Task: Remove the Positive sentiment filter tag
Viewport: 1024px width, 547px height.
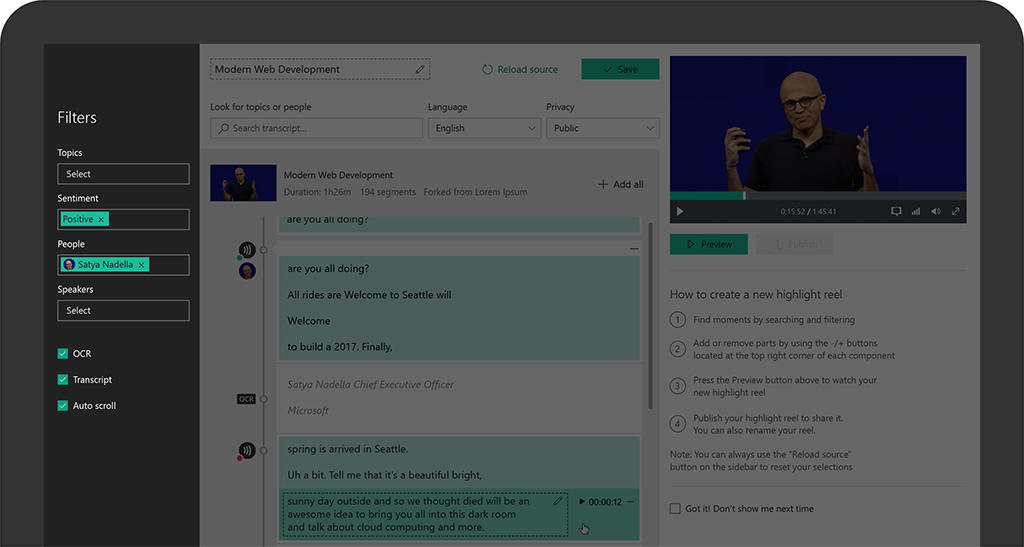Action: (x=102, y=219)
